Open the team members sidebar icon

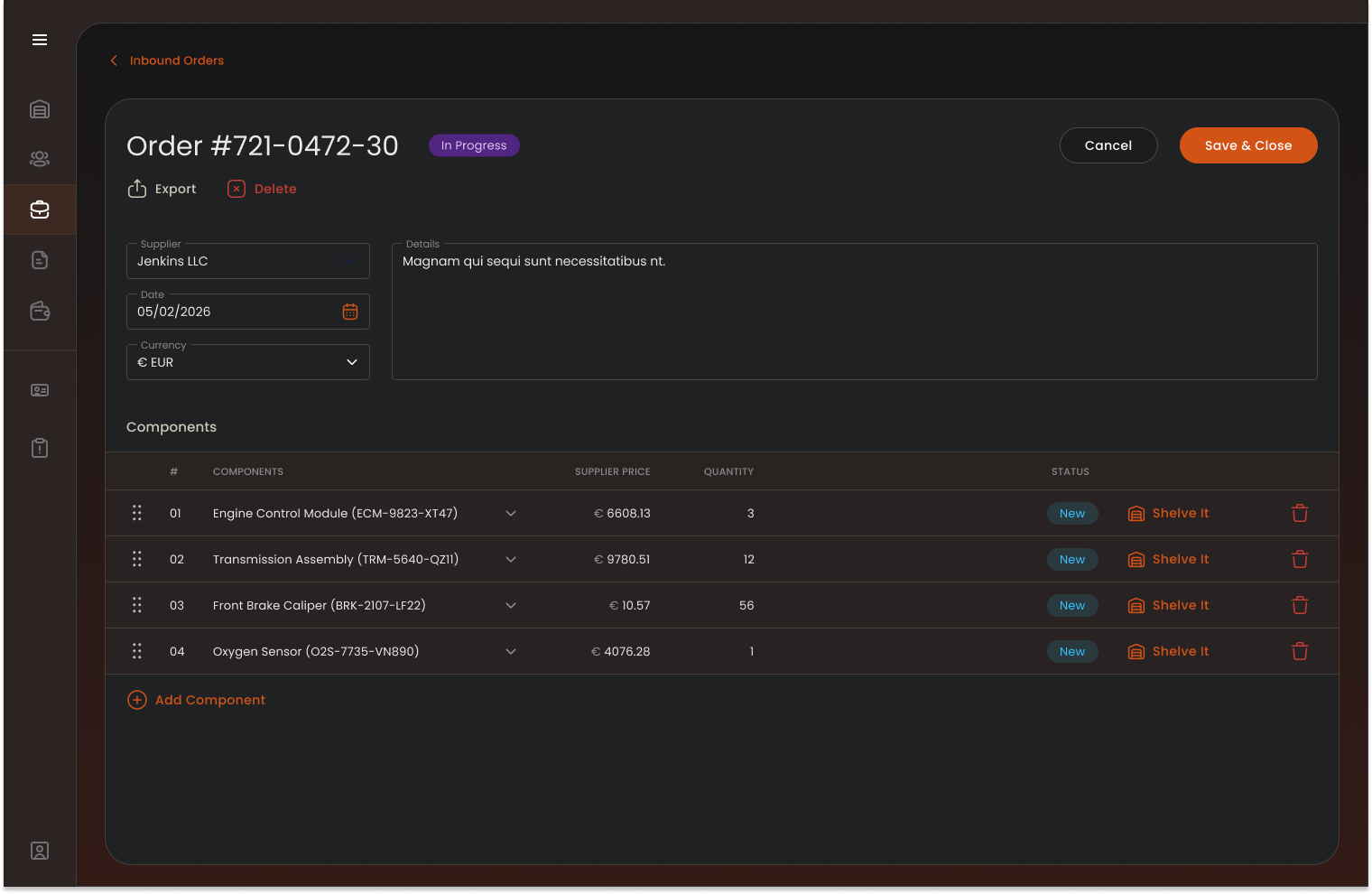(40, 159)
